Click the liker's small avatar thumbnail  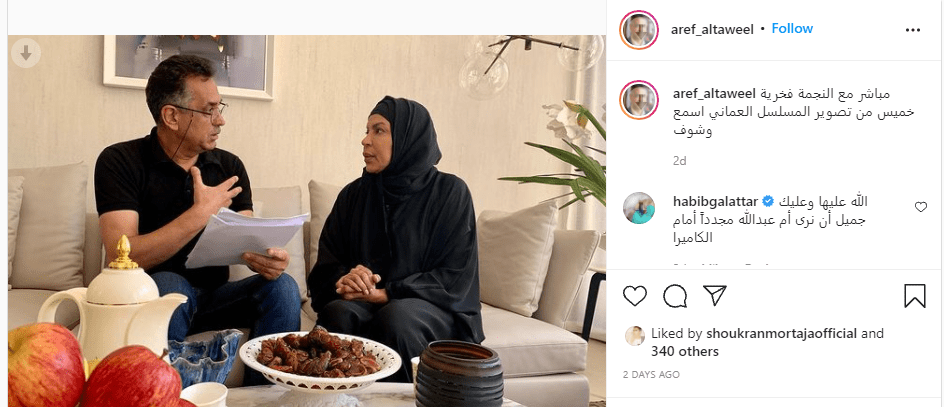pyautogui.click(x=635, y=335)
